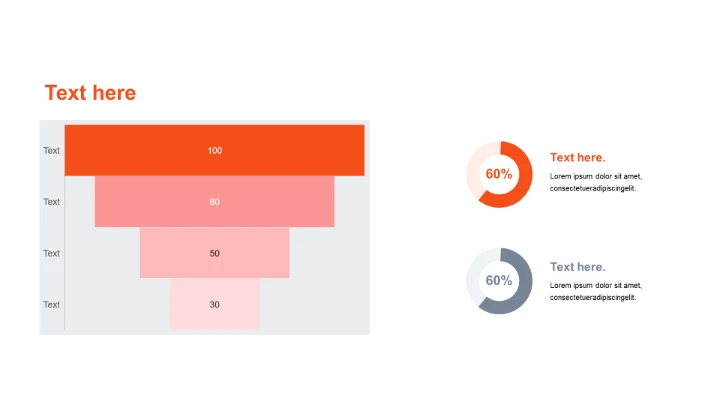Image resolution: width=720 pixels, height=405 pixels.
Task: Click the orange "Text here" slide title
Action: (90, 93)
